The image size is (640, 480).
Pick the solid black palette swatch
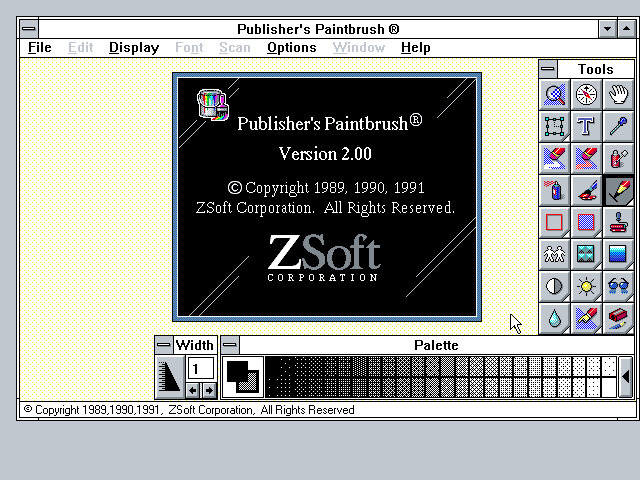click(x=272, y=367)
